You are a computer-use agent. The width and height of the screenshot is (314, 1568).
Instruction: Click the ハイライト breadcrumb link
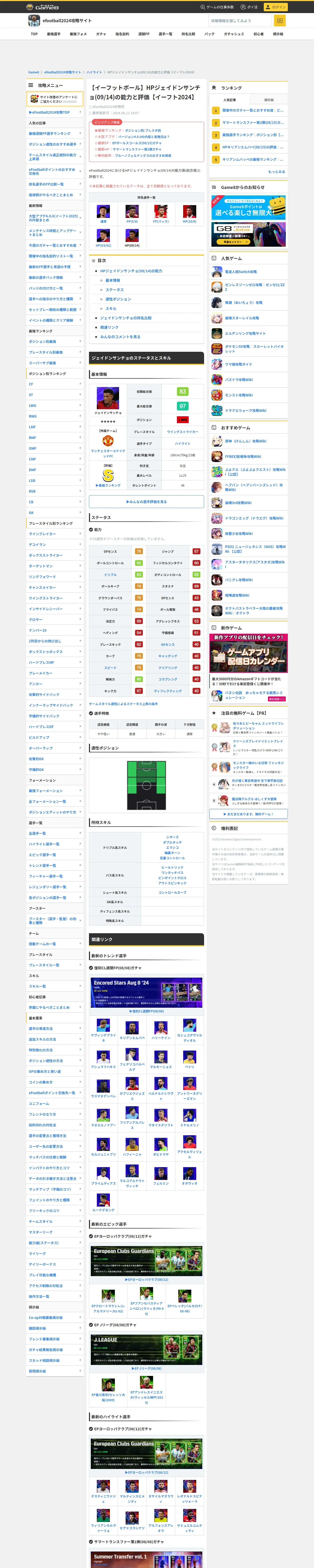click(x=94, y=72)
